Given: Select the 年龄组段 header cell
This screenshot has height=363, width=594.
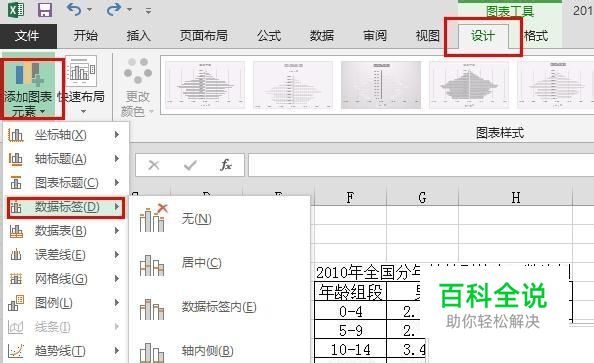Looking at the screenshot, I should [x=350, y=292].
